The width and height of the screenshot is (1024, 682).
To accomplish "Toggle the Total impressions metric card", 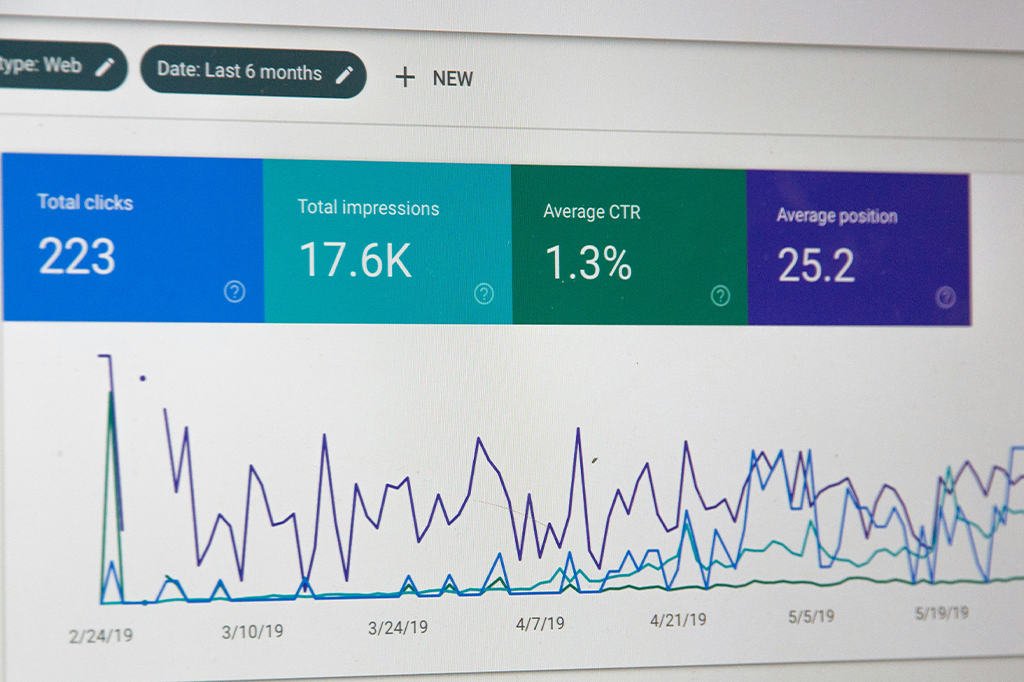I will click(x=387, y=240).
